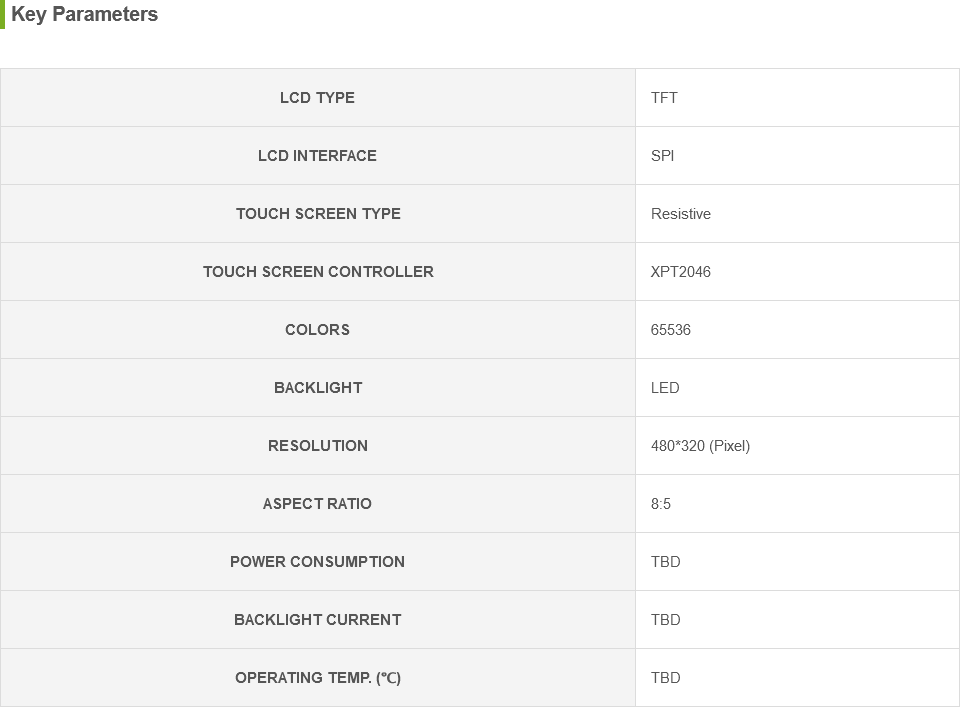This screenshot has width=960, height=718.
Task: Select the BACKLIGHT label cell
Action: (318, 388)
